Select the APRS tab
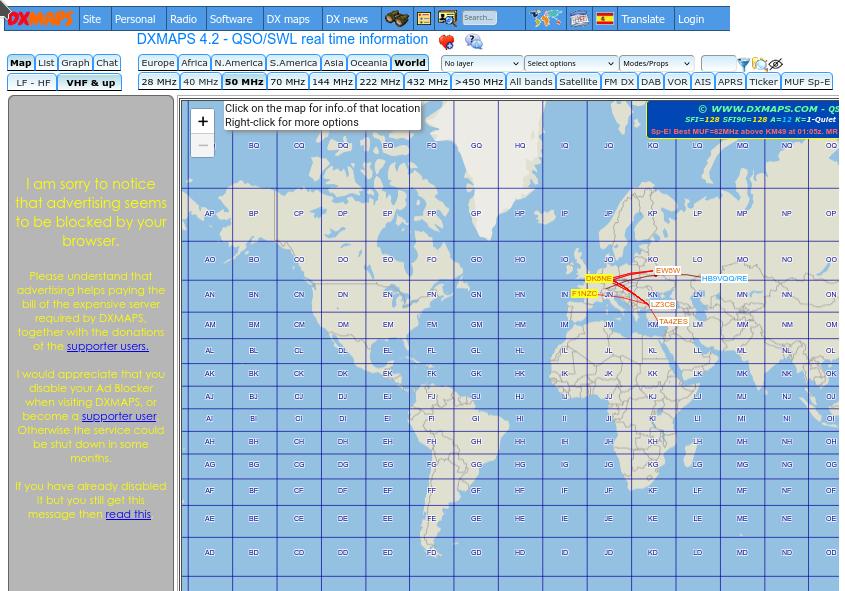This screenshot has width=845, height=591. [x=730, y=82]
